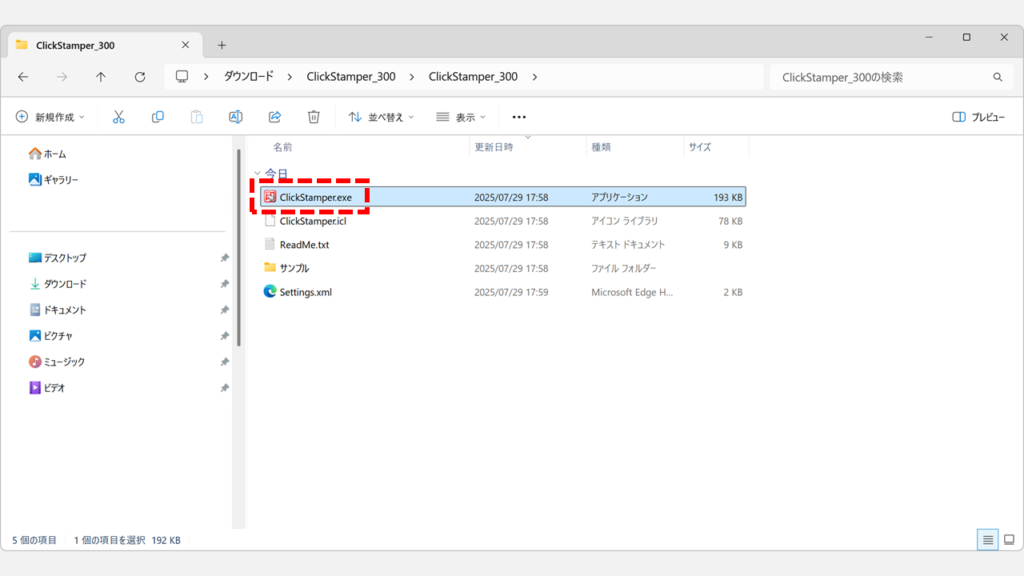The width and height of the screenshot is (1024, 576).
Task: Toggle the プレビュー preview pane
Action: (x=978, y=117)
